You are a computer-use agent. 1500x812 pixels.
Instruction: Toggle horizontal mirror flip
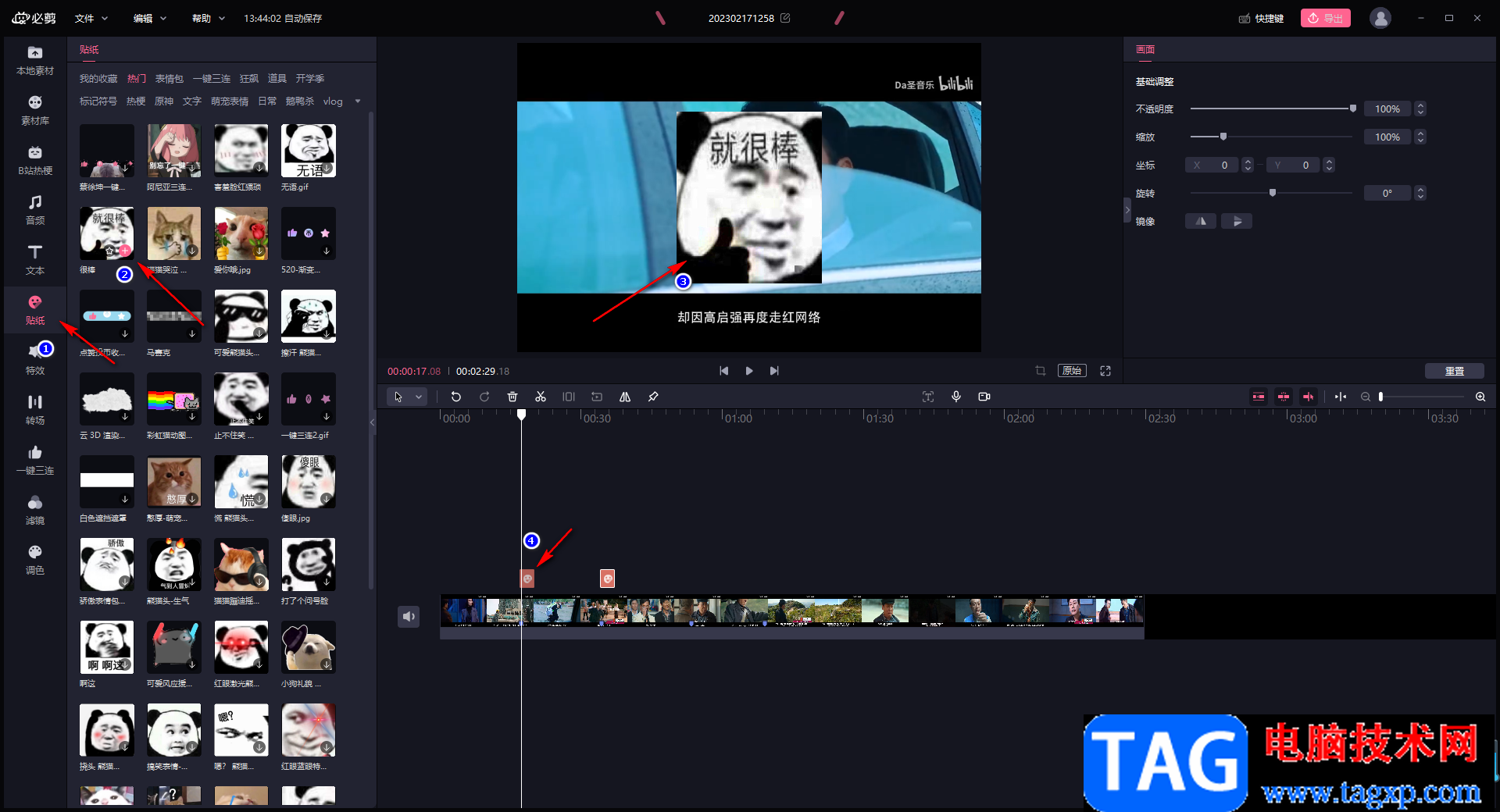pos(1201,221)
